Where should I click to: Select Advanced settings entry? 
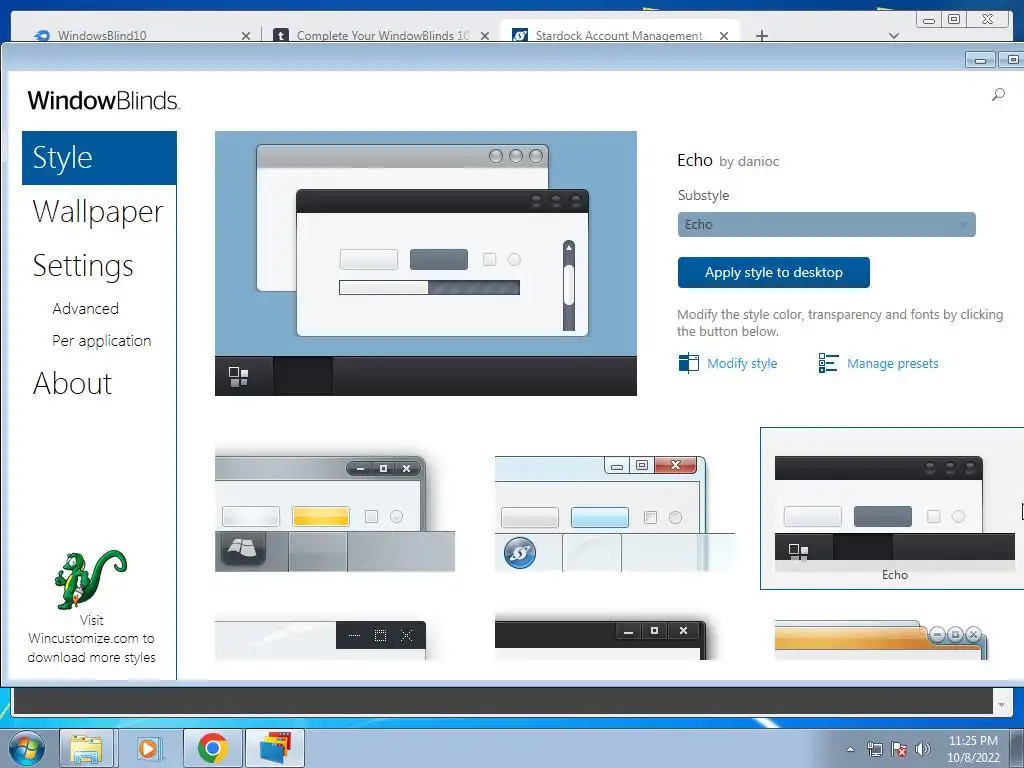[86, 308]
